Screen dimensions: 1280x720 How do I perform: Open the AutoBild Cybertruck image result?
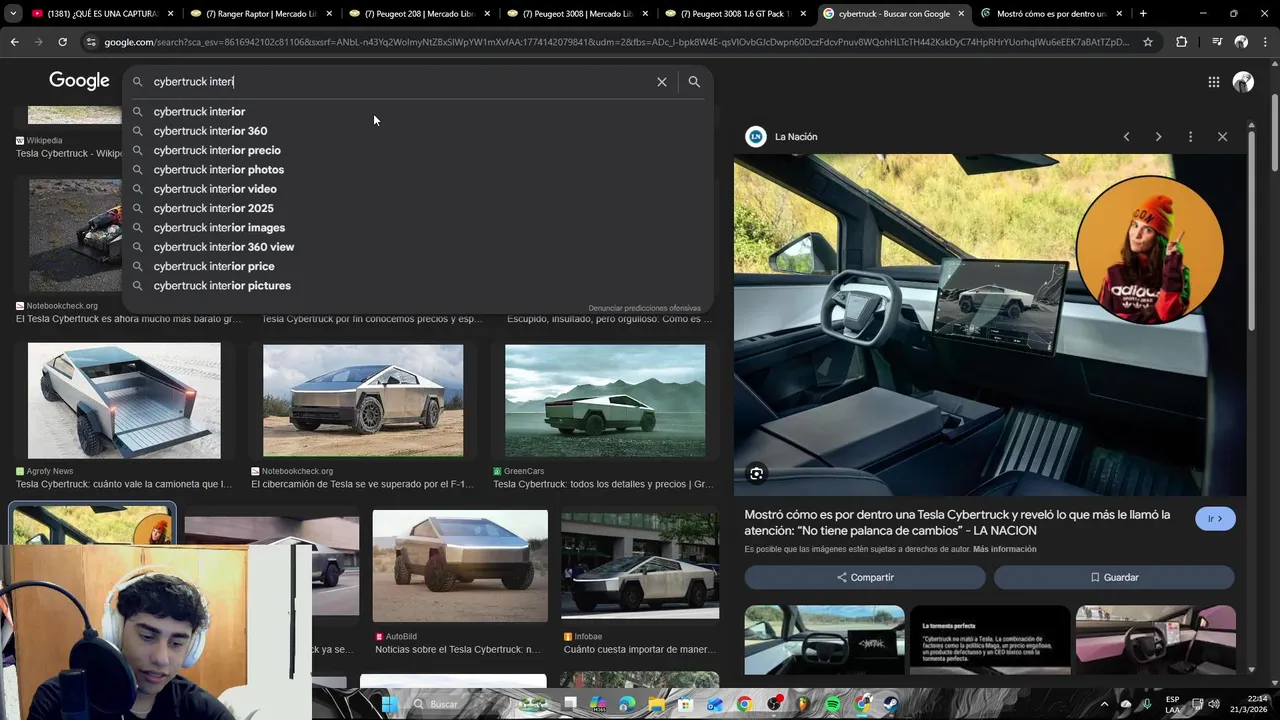pos(460,566)
